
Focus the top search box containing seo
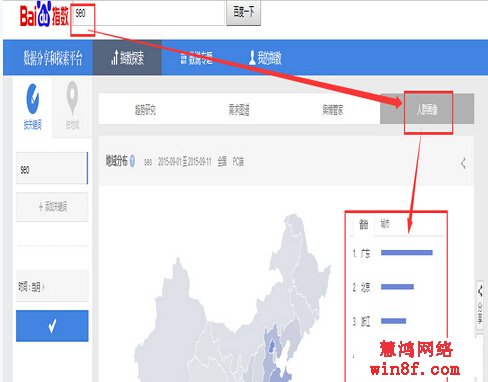148,13
